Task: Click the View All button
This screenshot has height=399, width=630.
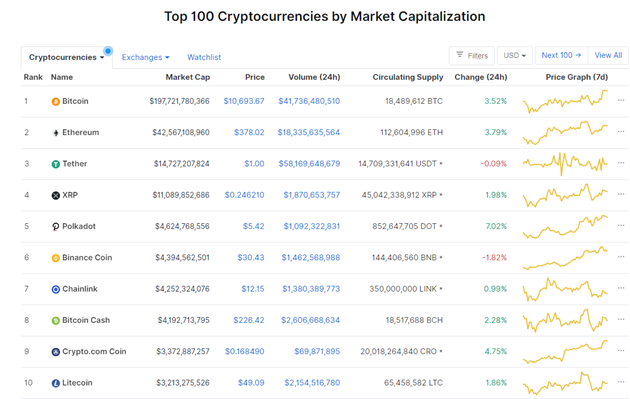Action: click(608, 55)
